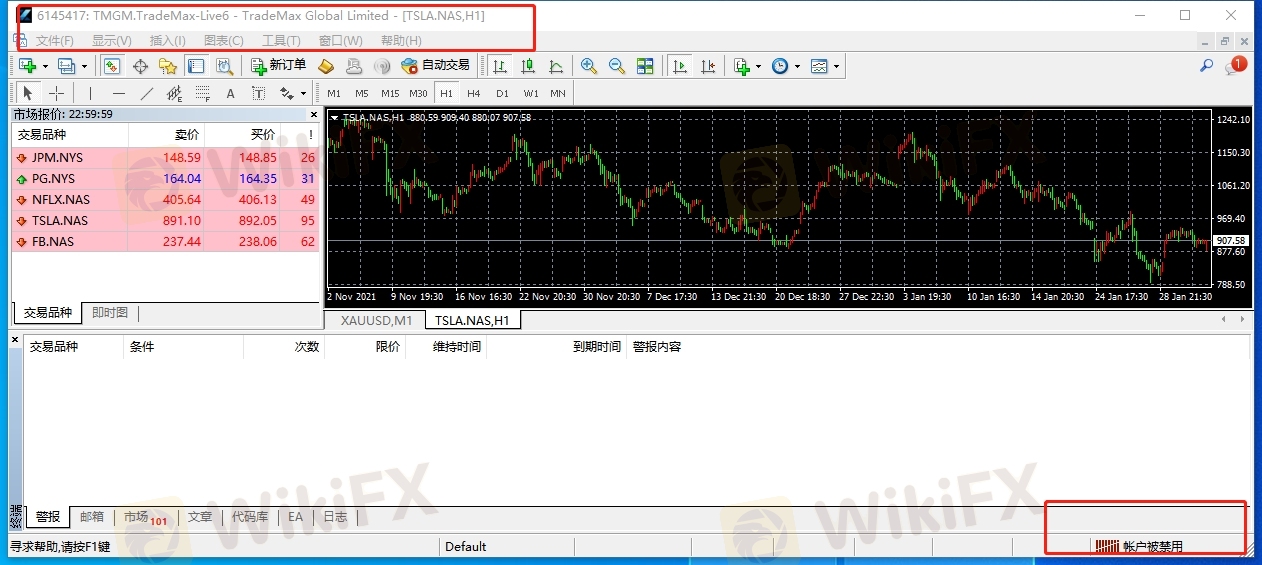Expand chart title dropdown triangle near TSLA.NAS,H1
This screenshot has height=565, width=1262.
pos(334,117)
